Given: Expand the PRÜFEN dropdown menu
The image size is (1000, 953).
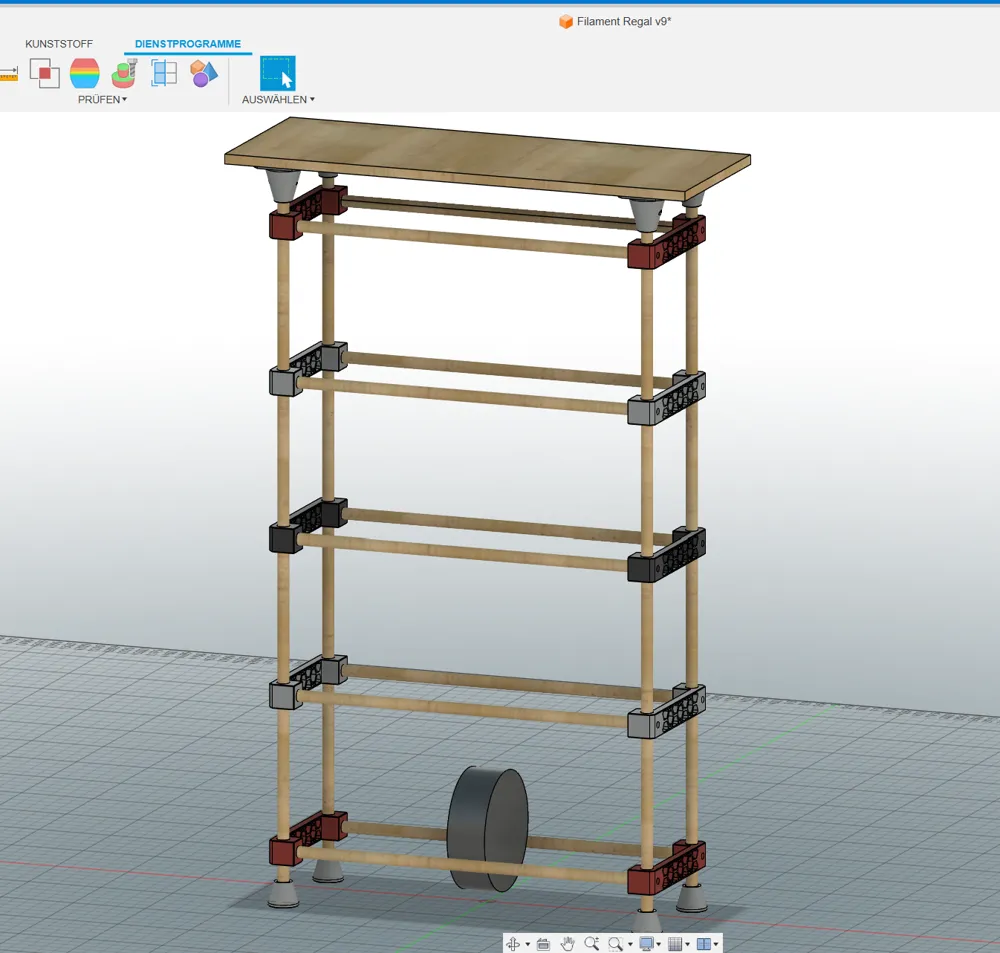Looking at the screenshot, I should 102,99.
